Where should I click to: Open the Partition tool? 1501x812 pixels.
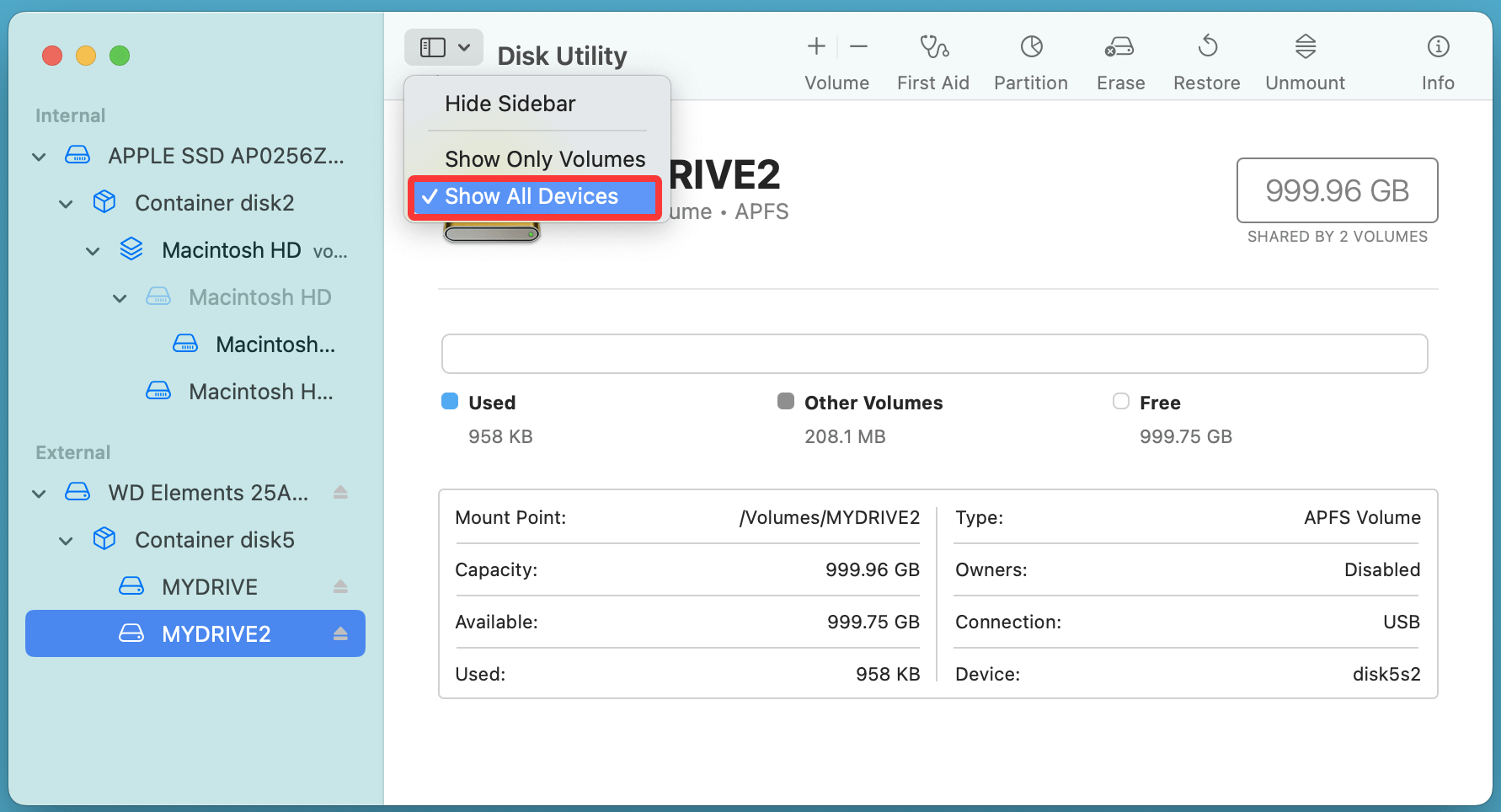1030,59
